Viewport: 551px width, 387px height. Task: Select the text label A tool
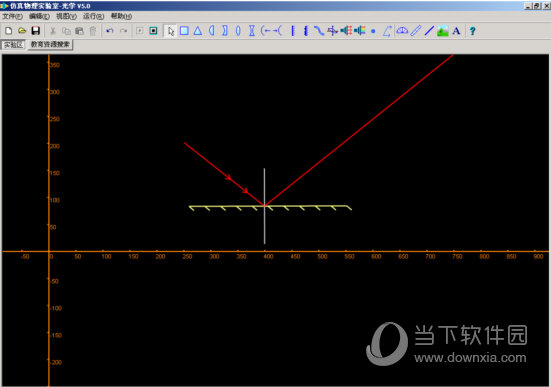click(x=456, y=31)
